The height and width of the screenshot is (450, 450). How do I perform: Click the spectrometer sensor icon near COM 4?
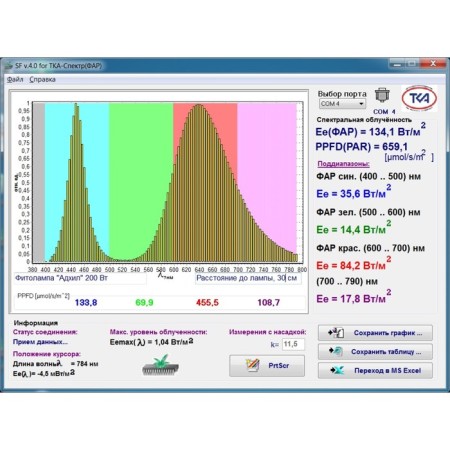tap(382, 95)
